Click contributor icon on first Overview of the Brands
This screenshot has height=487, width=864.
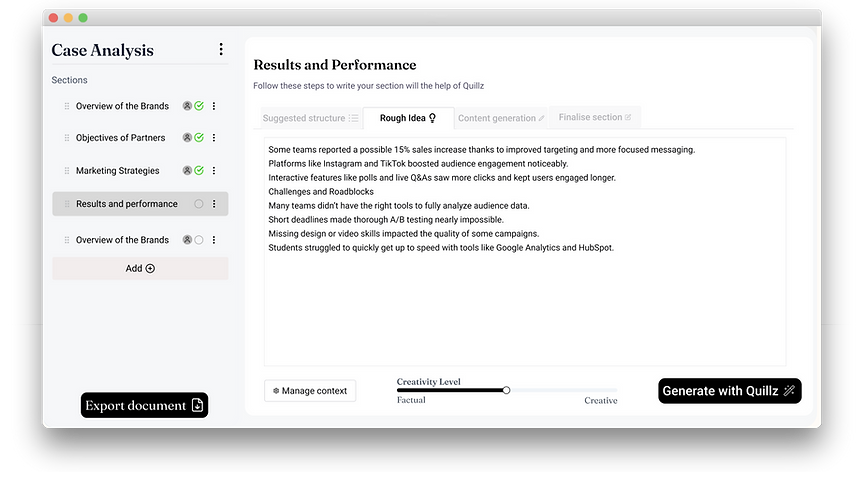click(x=187, y=106)
